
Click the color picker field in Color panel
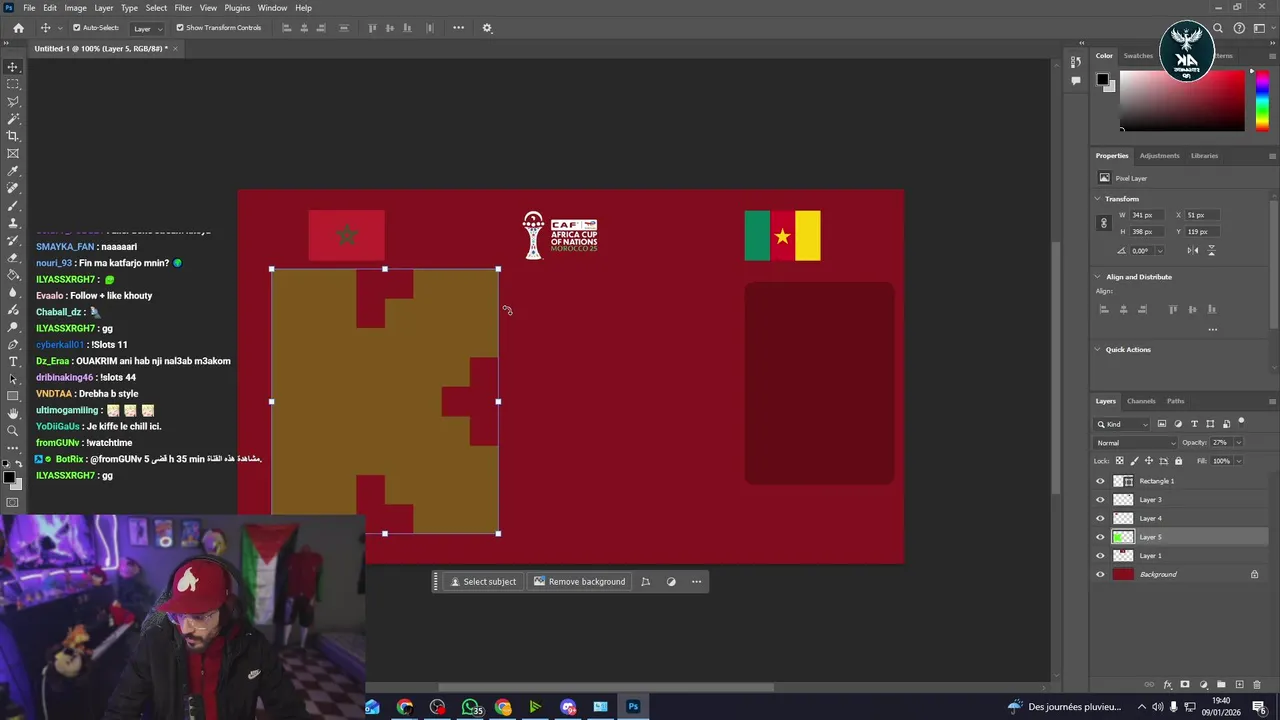pyautogui.click(x=1182, y=102)
